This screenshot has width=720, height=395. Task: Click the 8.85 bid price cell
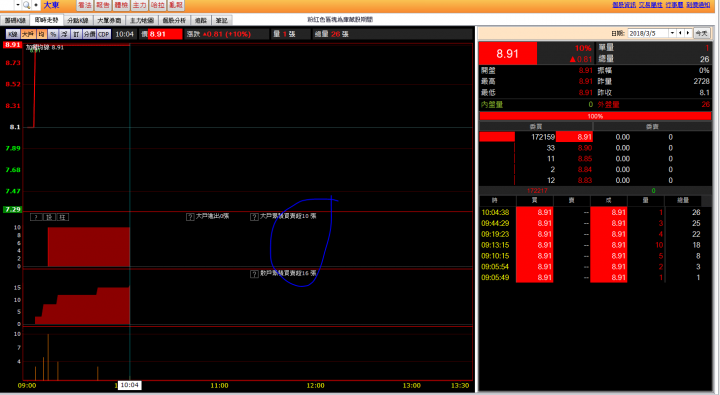[585, 158]
